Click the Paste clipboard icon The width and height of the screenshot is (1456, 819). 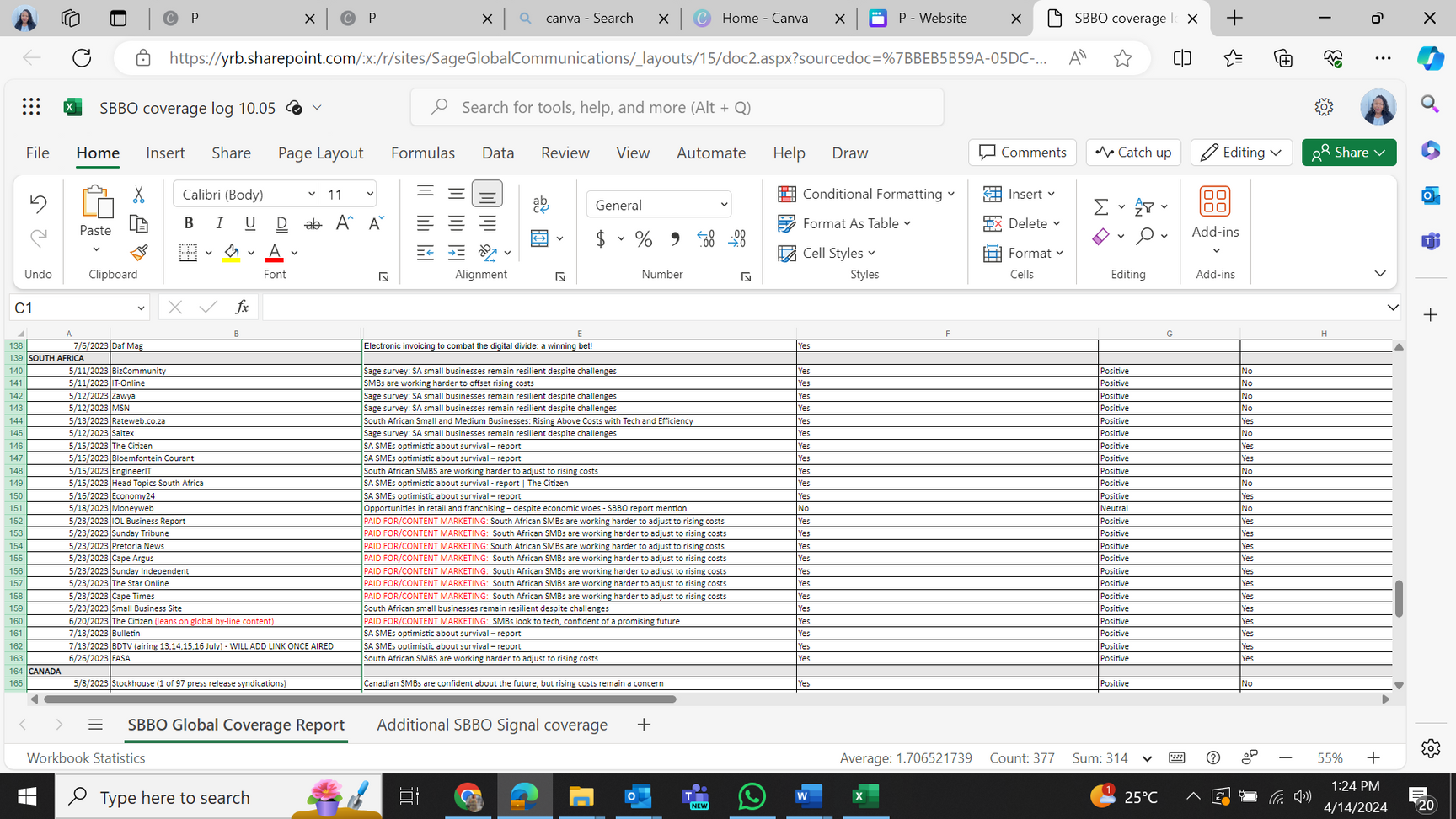point(96,202)
